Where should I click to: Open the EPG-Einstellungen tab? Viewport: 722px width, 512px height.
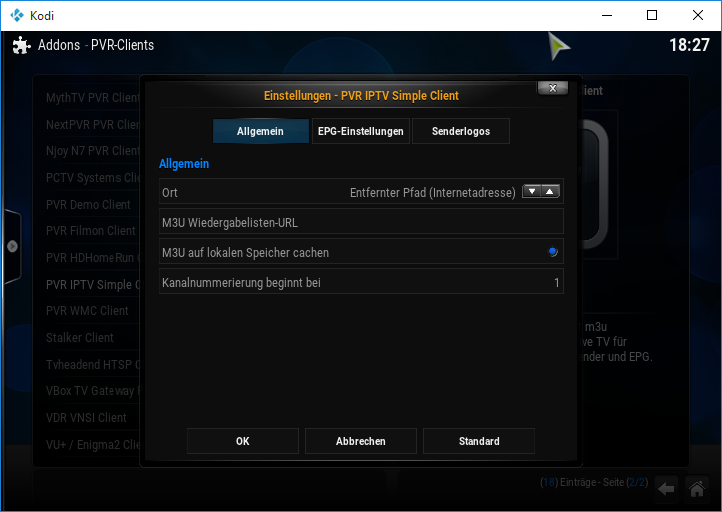point(361,131)
